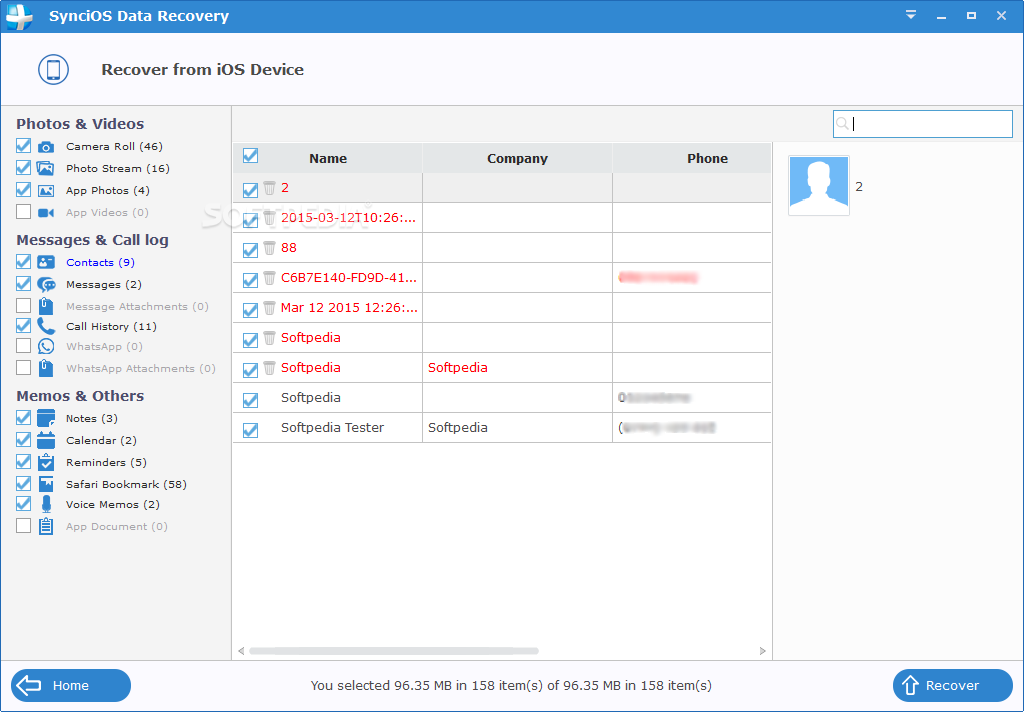Uncheck the Camera Roll checkbox

click(24, 146)
